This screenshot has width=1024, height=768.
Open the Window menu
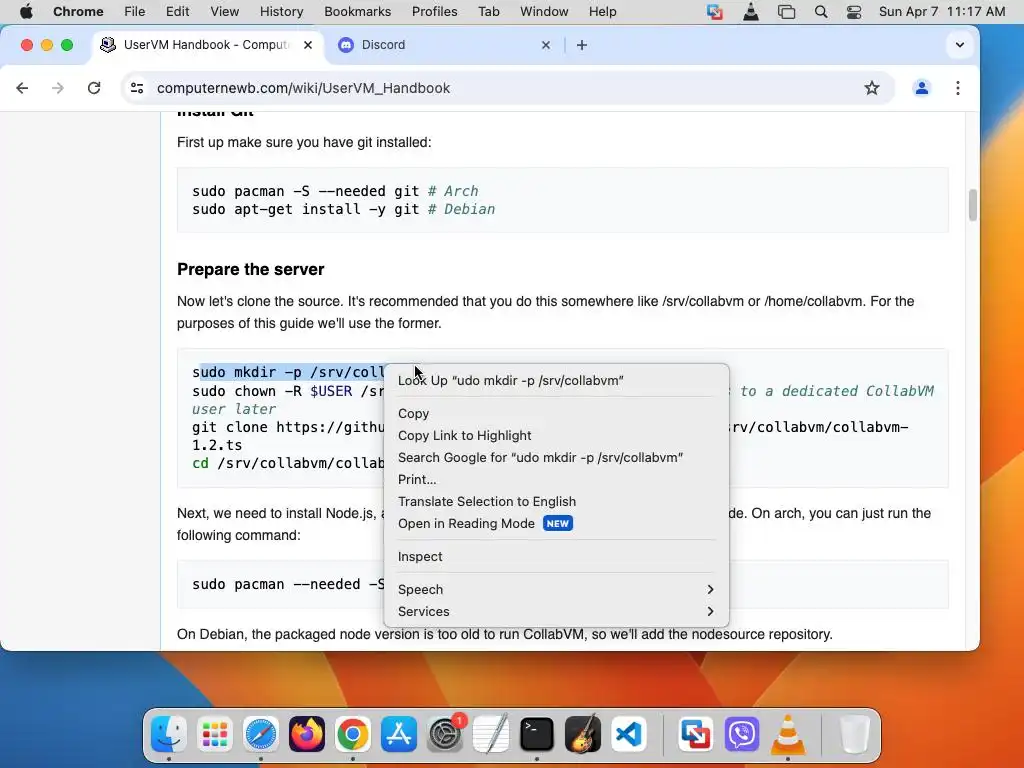pos(544,12)
